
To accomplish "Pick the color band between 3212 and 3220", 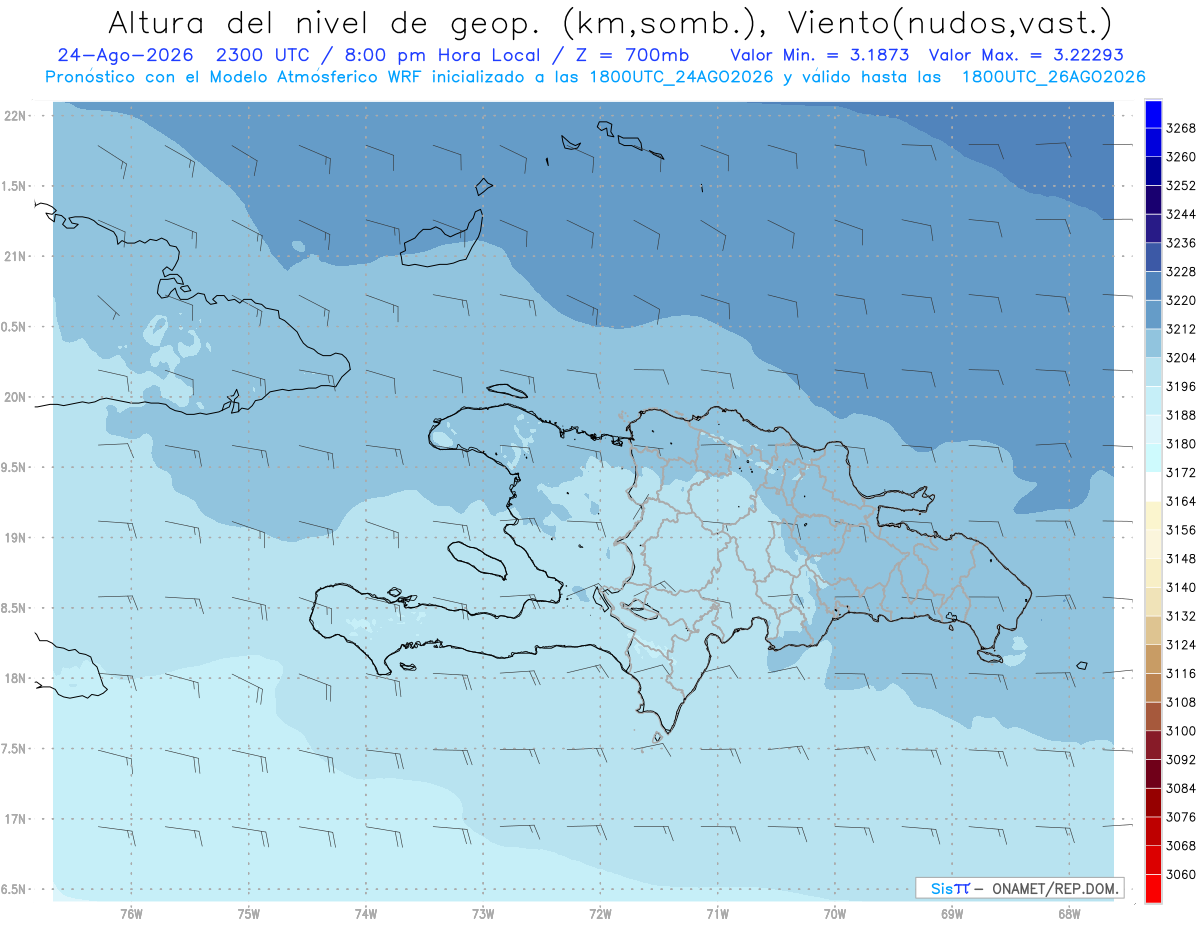I will pyautogui.click(x=1153, y=315).
